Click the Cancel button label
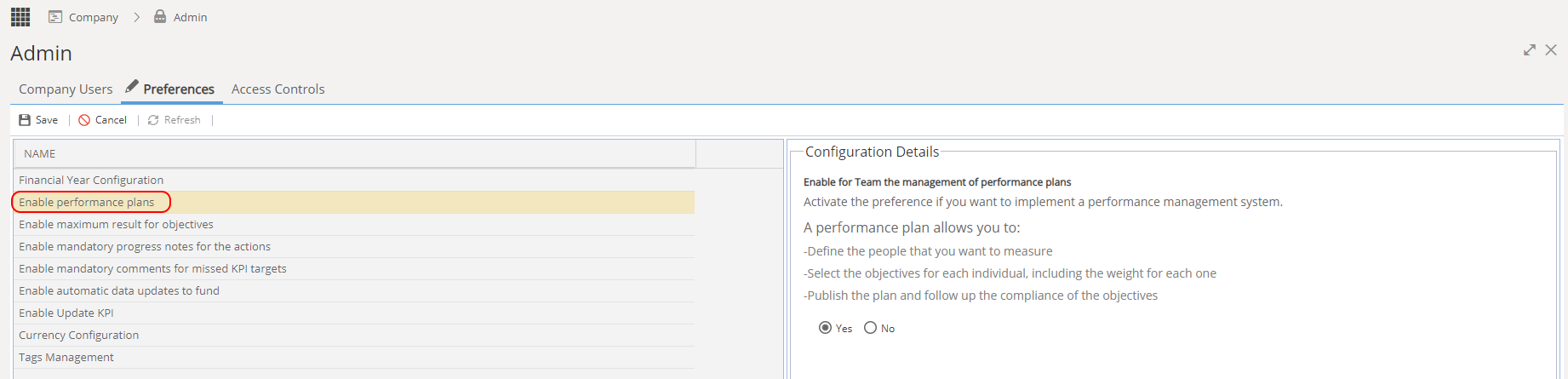 [111, 120]
